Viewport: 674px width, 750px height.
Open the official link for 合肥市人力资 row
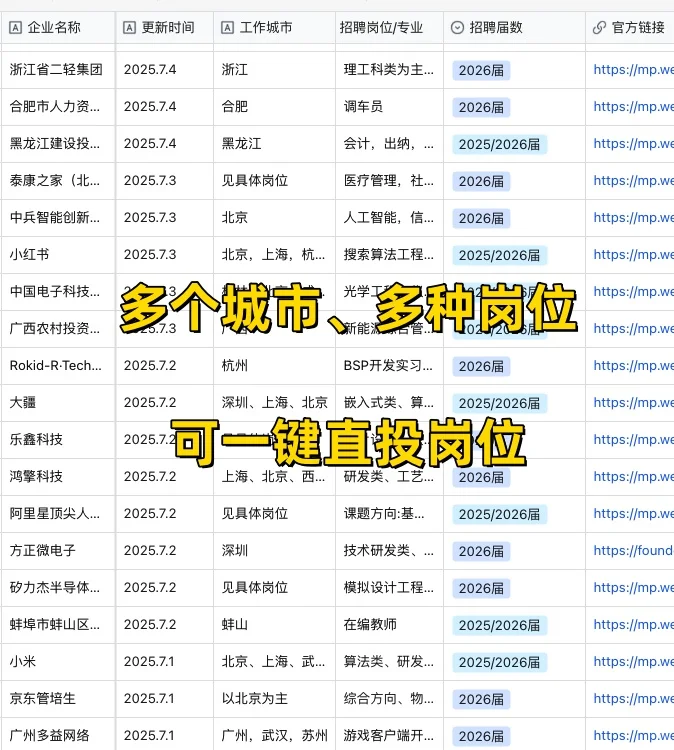pyautogui.click(x=633, y=107)
